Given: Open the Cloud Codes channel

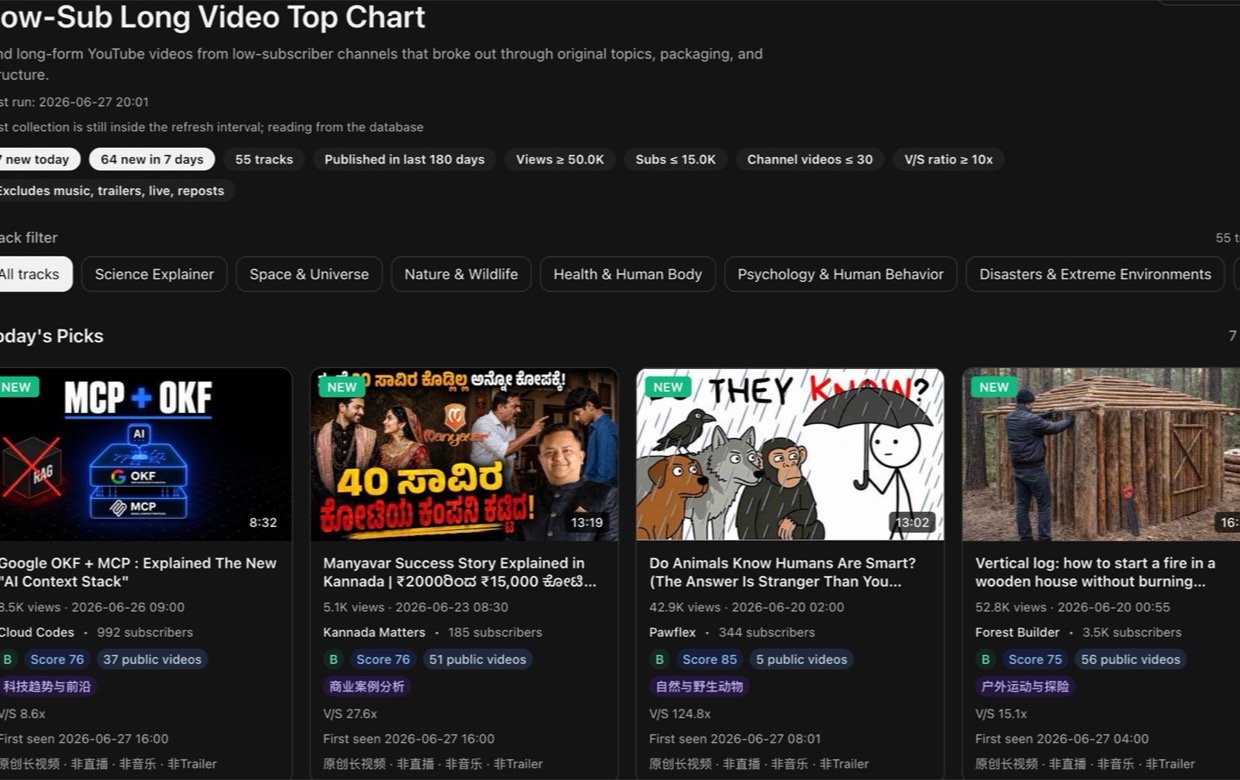Looking at the screenshot, I should tap(36, 632).
